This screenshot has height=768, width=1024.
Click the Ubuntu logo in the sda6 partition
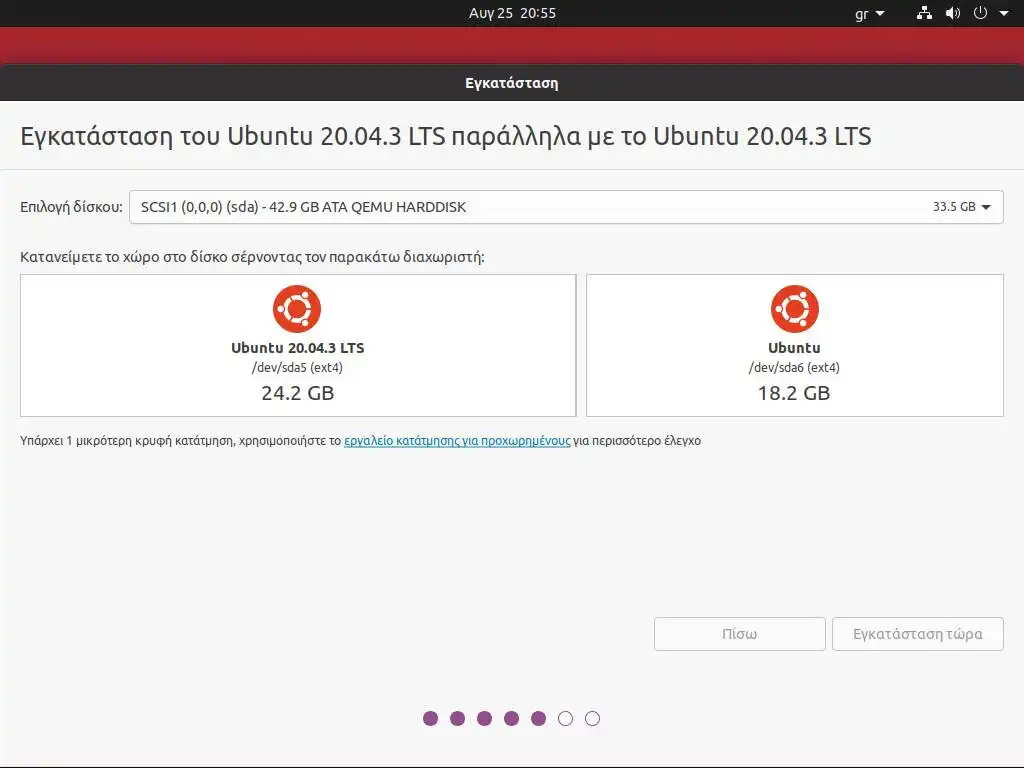794,309
